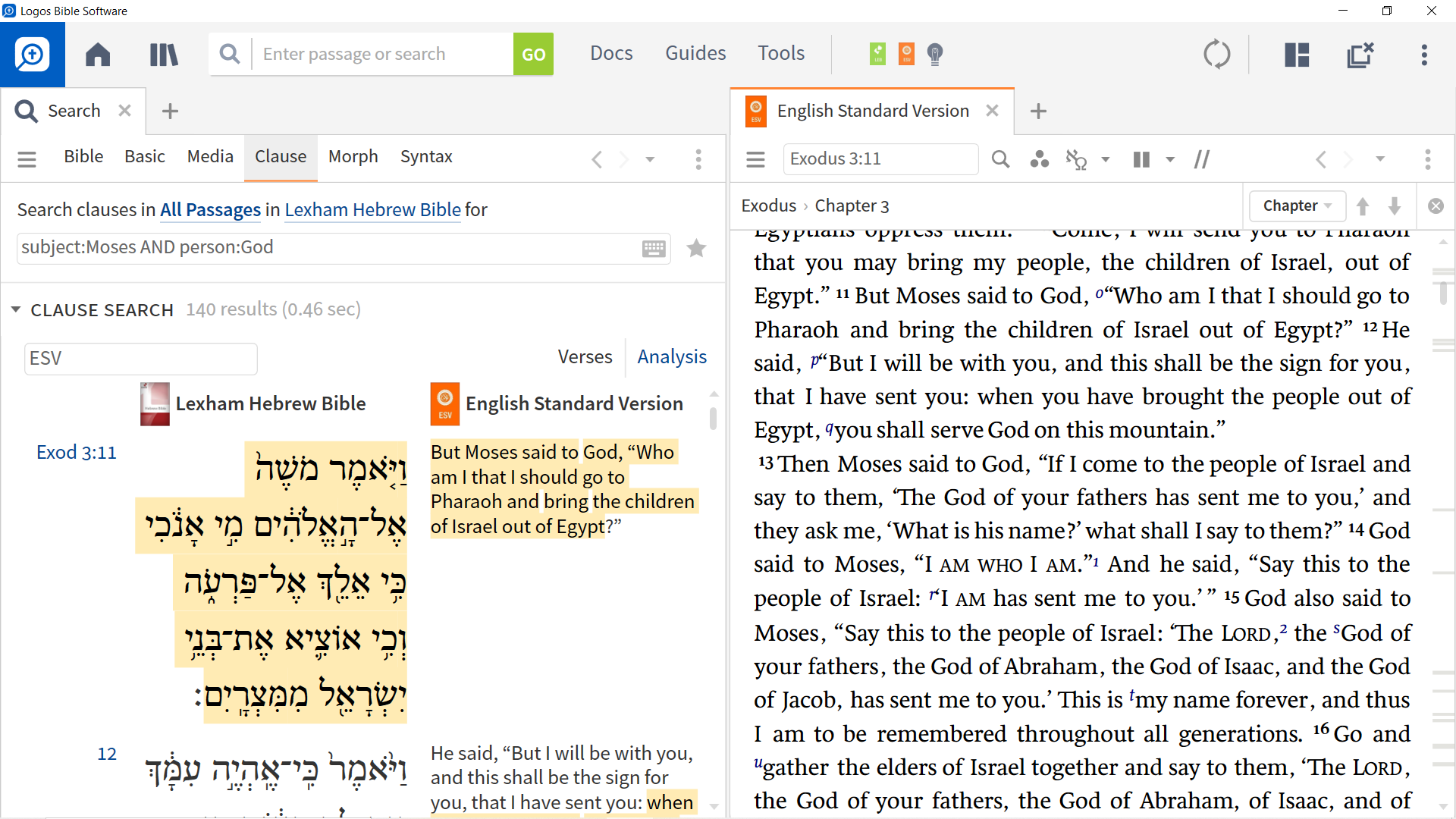The image size is (1456, 819).
Task: Open the green Bible shortcut icon
Action: (x=877, y=54)
